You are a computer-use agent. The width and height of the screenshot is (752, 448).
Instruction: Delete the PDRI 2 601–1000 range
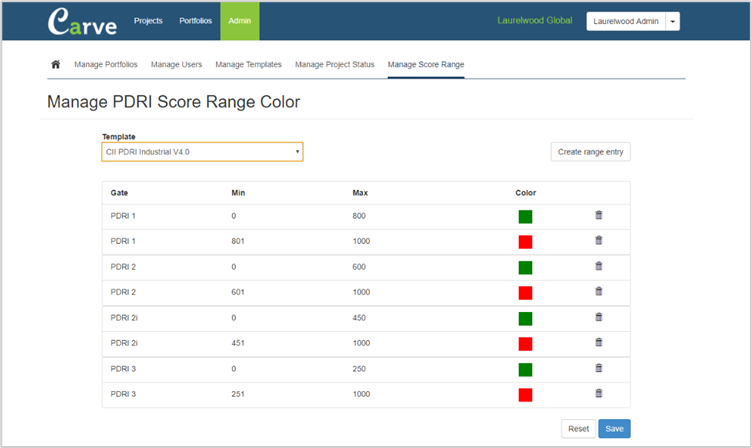tap(599, 291)
